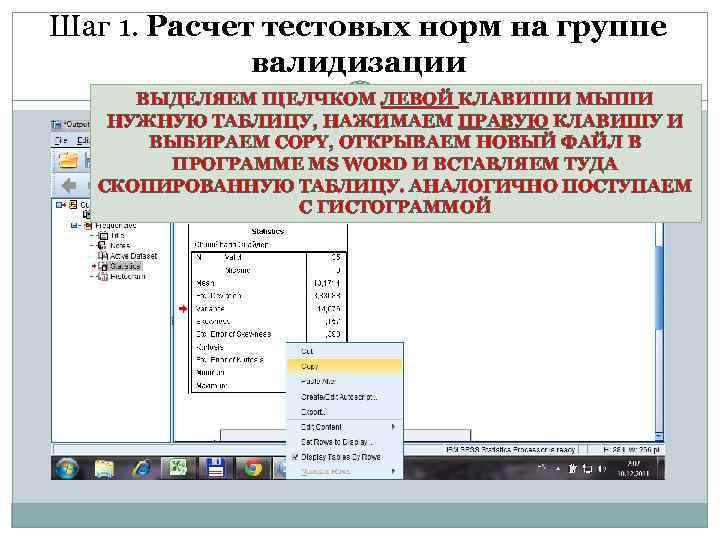Select Histogram in the outline tree
The height and width of the screenshot is (540, 720).
tap(128, 277)
